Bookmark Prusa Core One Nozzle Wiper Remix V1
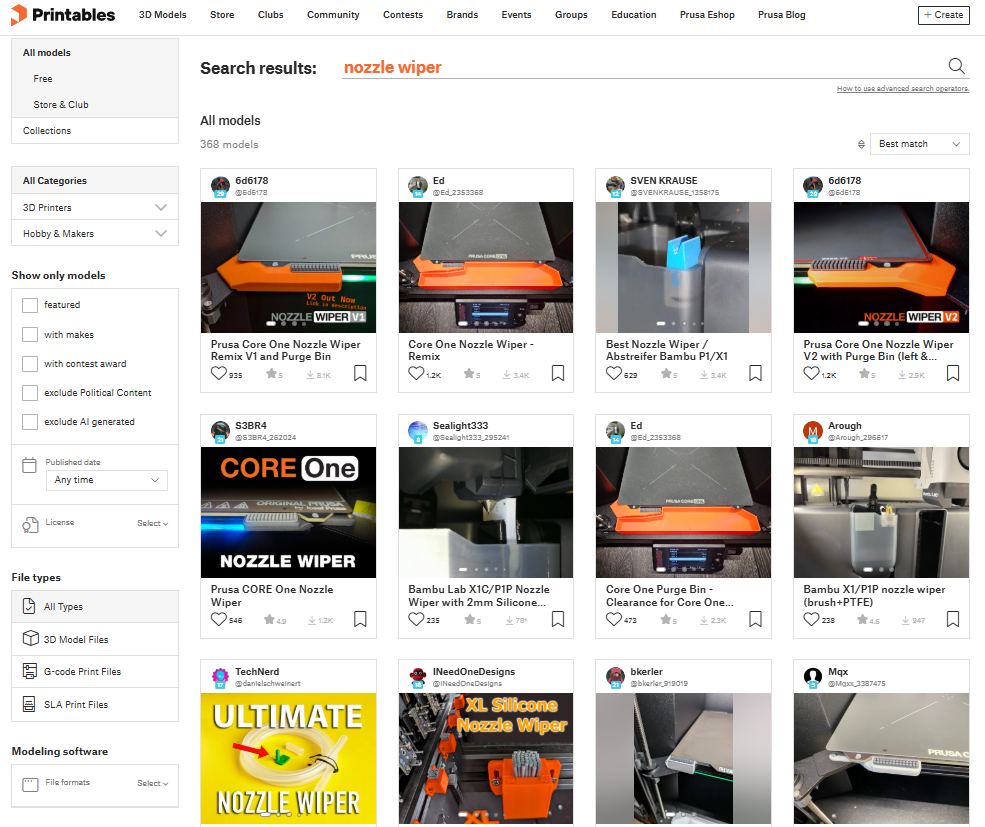 (x=360, y=373)
